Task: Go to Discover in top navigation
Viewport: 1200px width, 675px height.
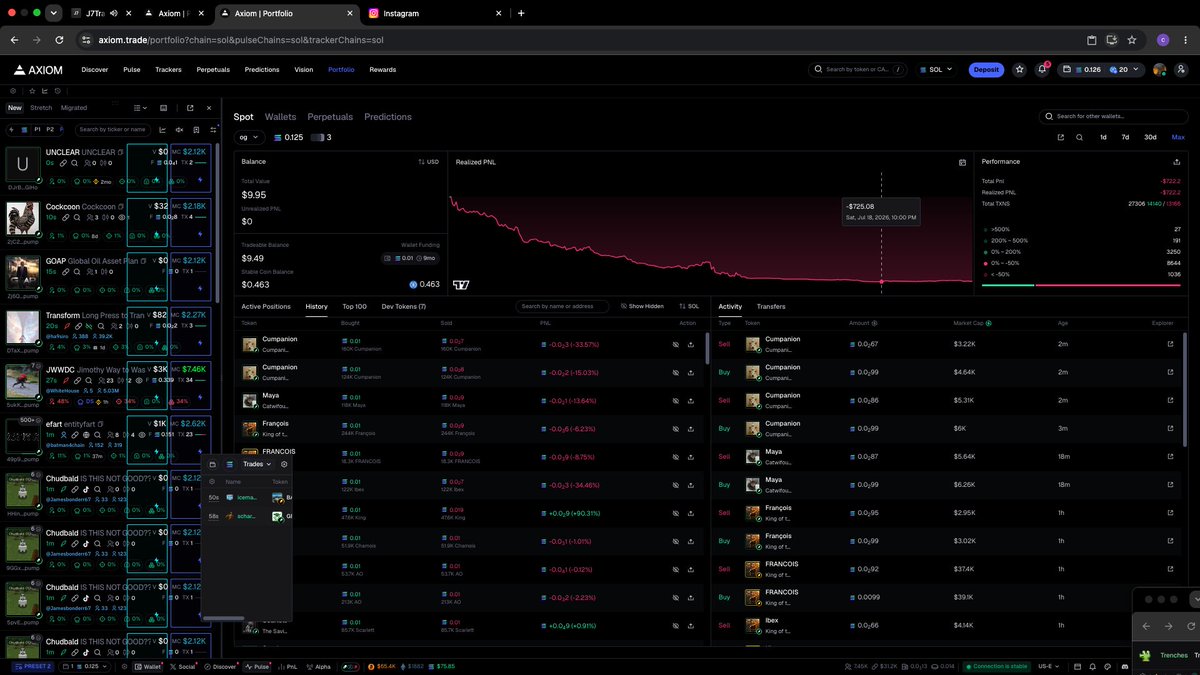Action: click(x=95, y=70)
